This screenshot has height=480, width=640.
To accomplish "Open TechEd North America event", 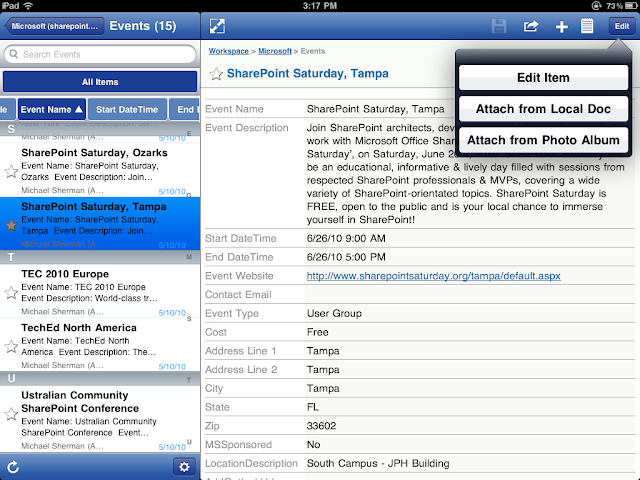I will coord(100,345).
